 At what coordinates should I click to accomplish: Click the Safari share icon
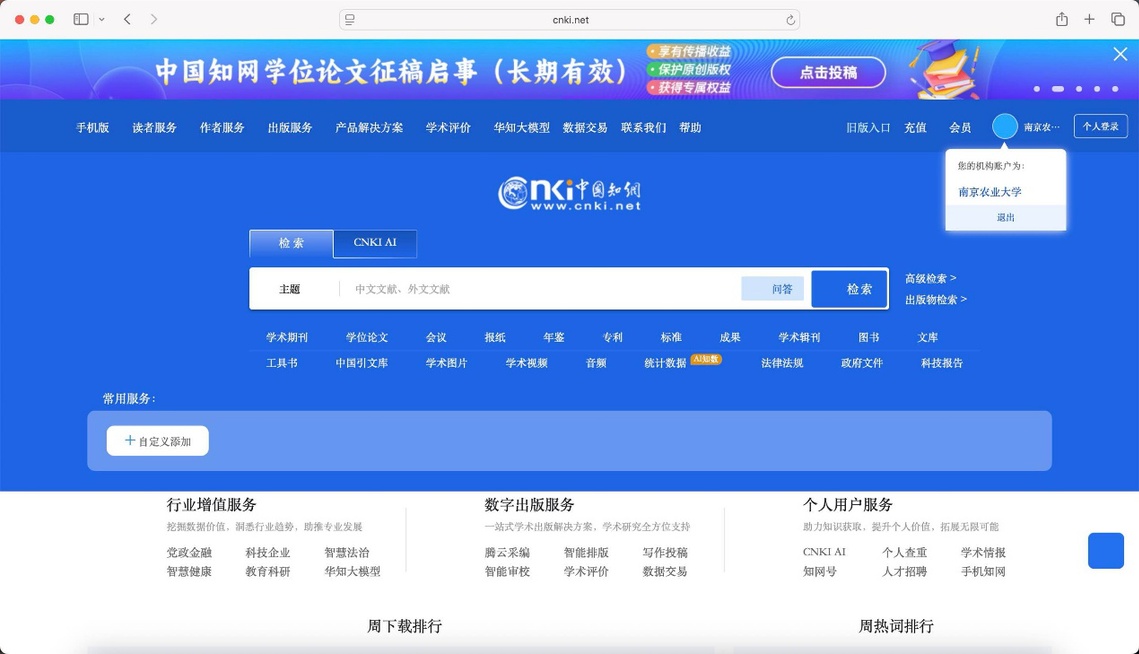tap(1062, 19)
